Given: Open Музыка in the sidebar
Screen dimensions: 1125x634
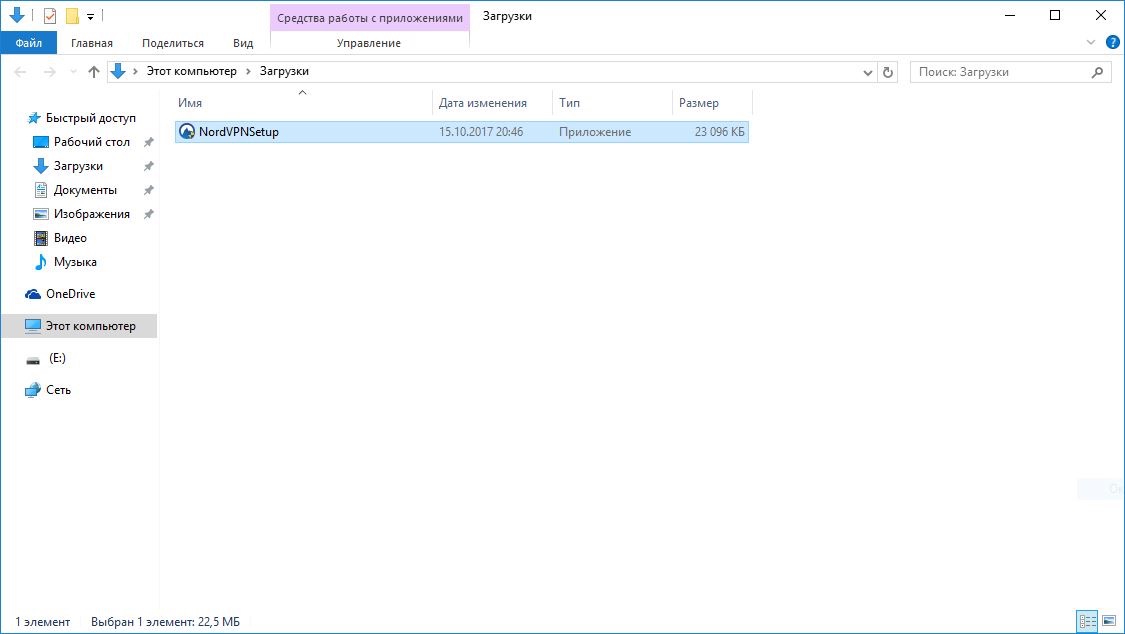Looking at the screenshot, I should 75,262.
